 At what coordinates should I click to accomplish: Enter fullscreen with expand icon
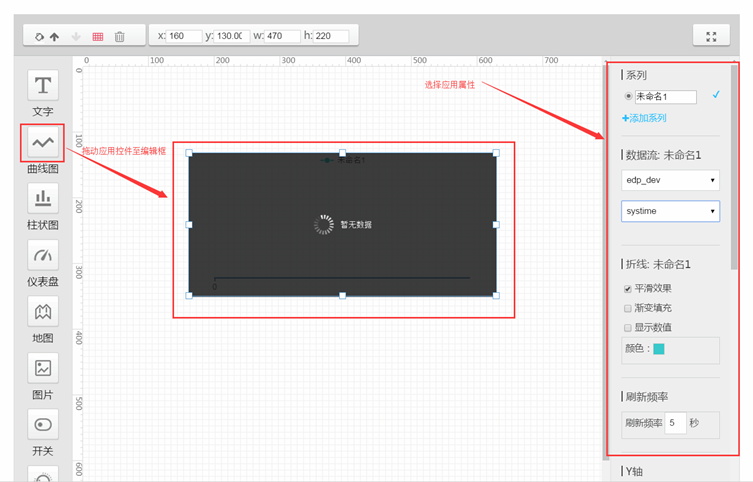click(x=711, y=36)
